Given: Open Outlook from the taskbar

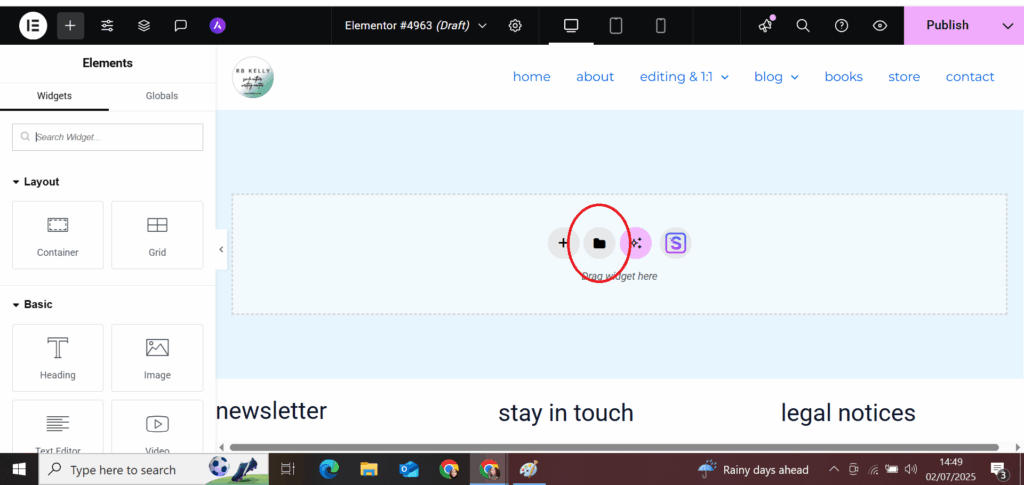Looking at the screenshot, I should click(409, 469).
